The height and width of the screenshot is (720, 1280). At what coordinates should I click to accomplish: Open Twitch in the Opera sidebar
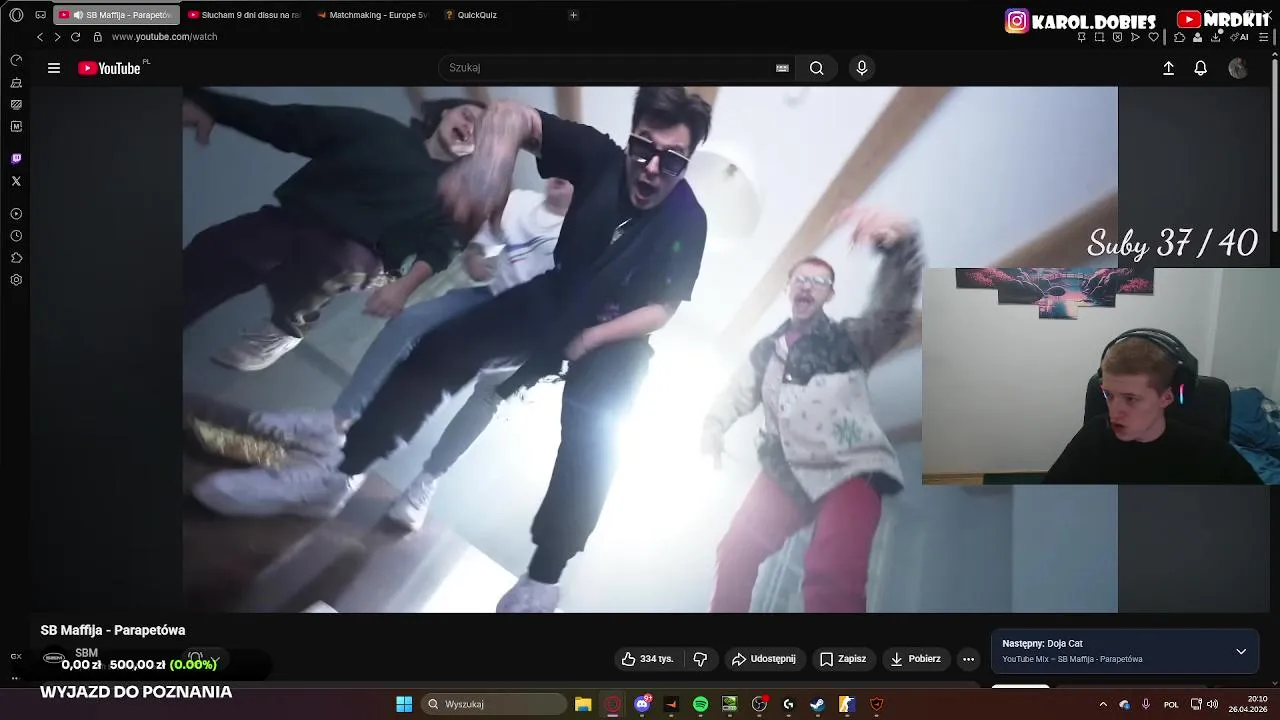click(x=16, y=159)
